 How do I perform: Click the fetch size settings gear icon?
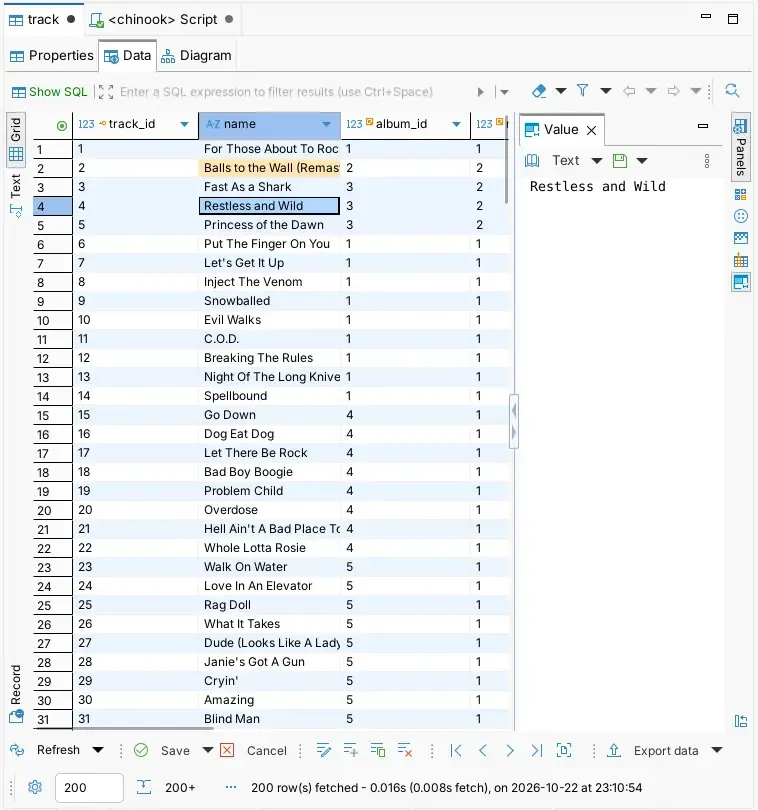35,787
